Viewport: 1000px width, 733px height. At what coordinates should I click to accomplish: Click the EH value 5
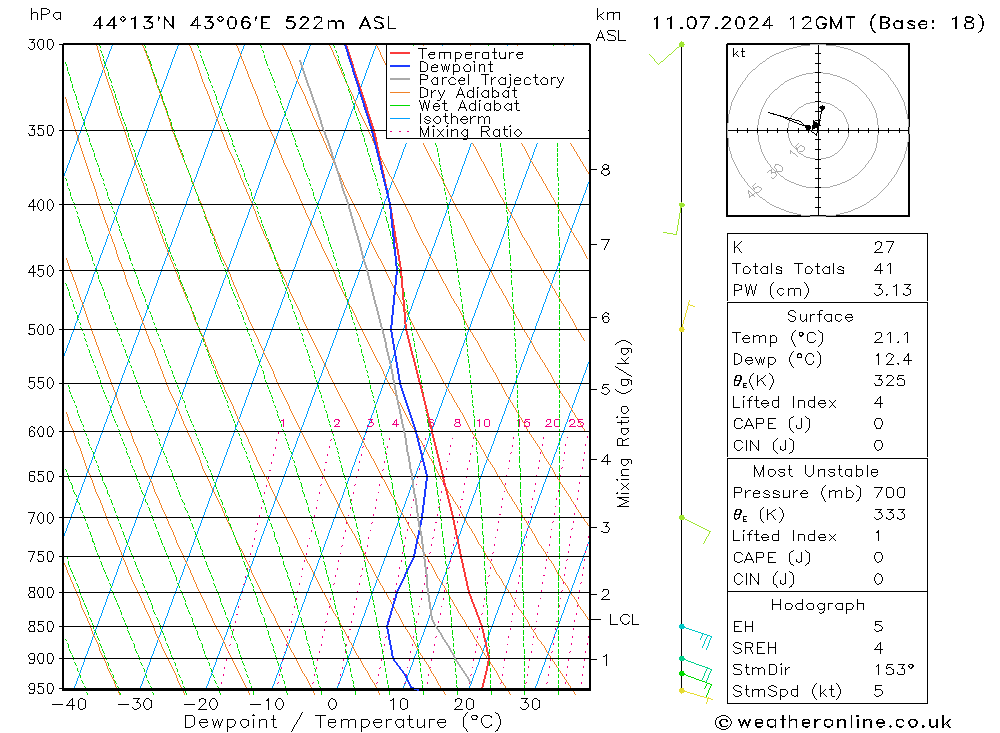point(878,626)
